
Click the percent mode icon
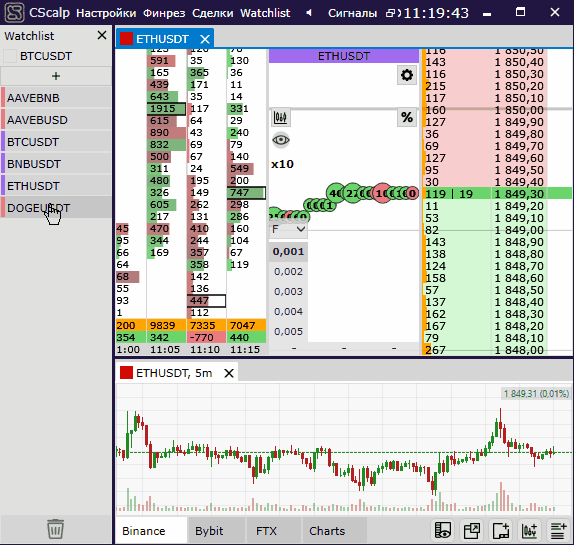pos(407,117)
